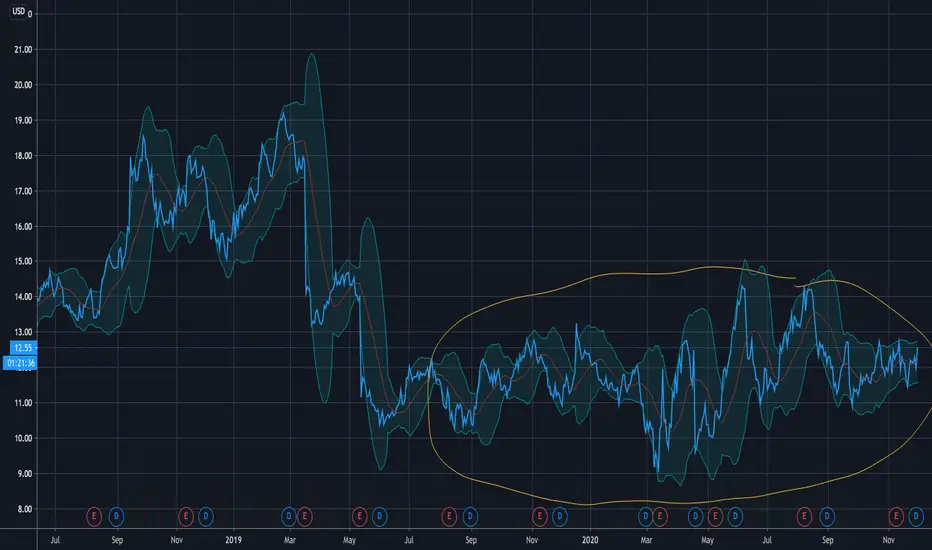Select the dividend marker at December 2019

[559, 516]
